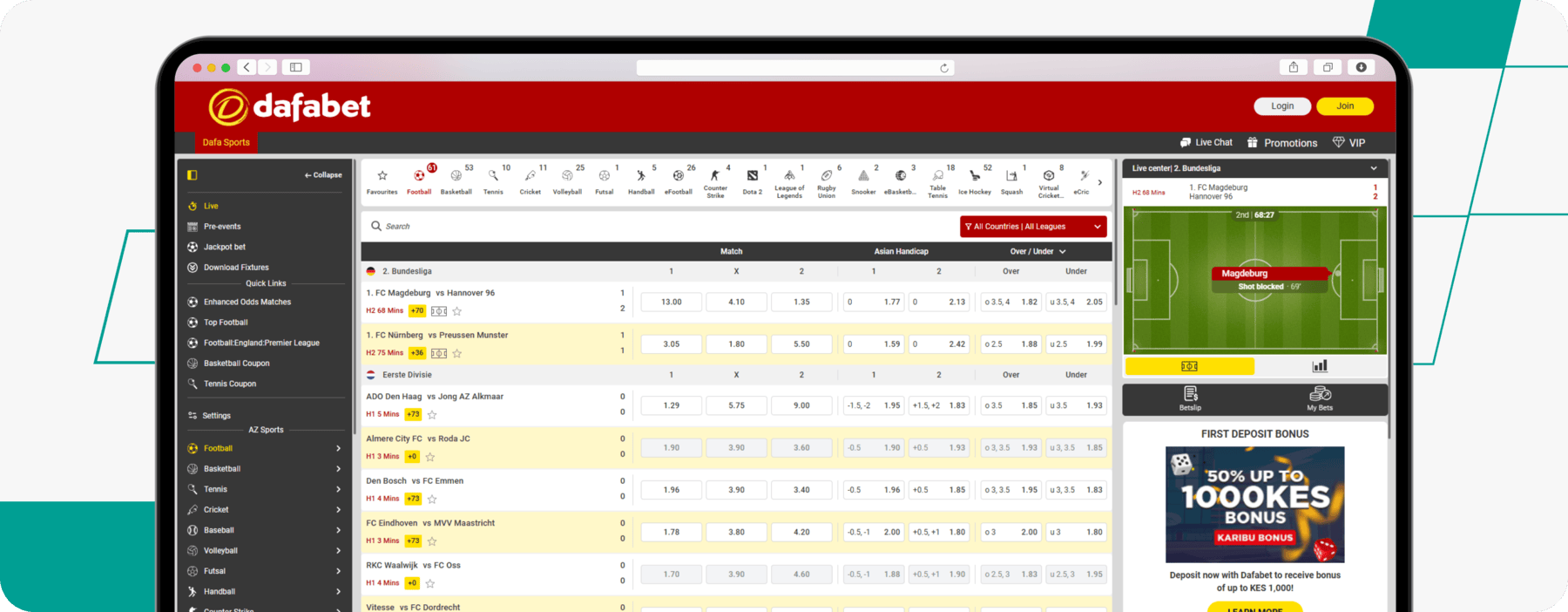Favourite the FC Eindhoven vs MVV Maastricht match

click(432, 541)
